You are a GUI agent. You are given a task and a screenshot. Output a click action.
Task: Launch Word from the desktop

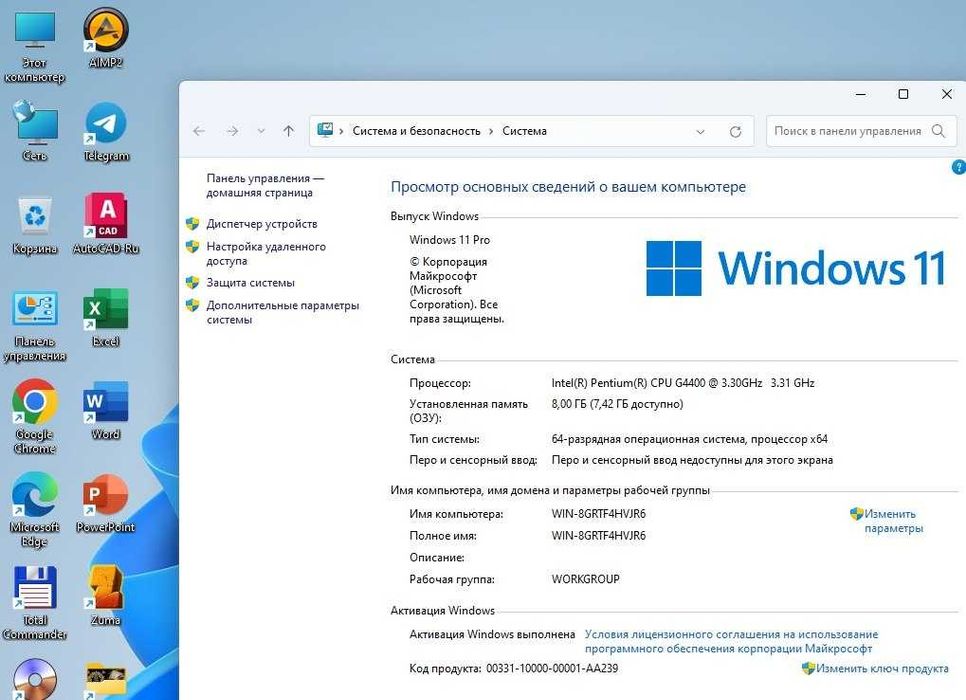pos(106,410)
